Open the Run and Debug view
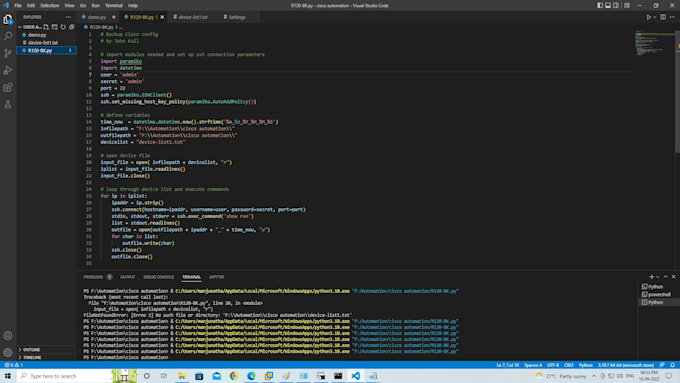Screen dimensions: 680x383 click(8, 70)
